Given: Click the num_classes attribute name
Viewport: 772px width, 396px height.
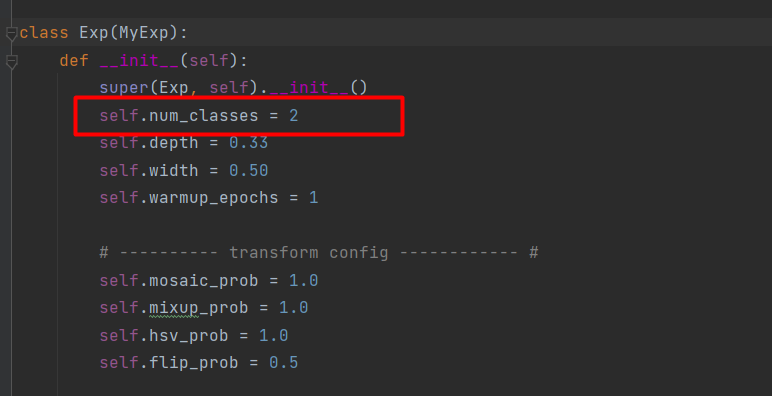Looking at the screenshot, I should click(203, 116).
